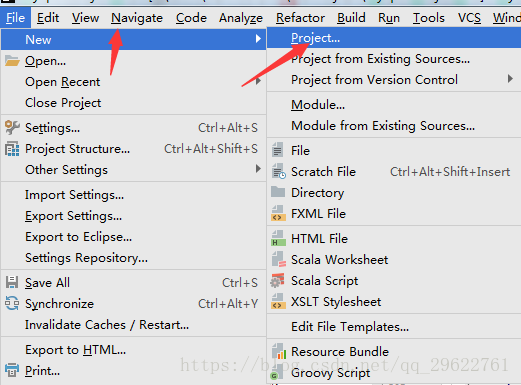521x385 pixels.
Task: Open the Build menu
Action: pyautogui.click(x=351, y=18)
